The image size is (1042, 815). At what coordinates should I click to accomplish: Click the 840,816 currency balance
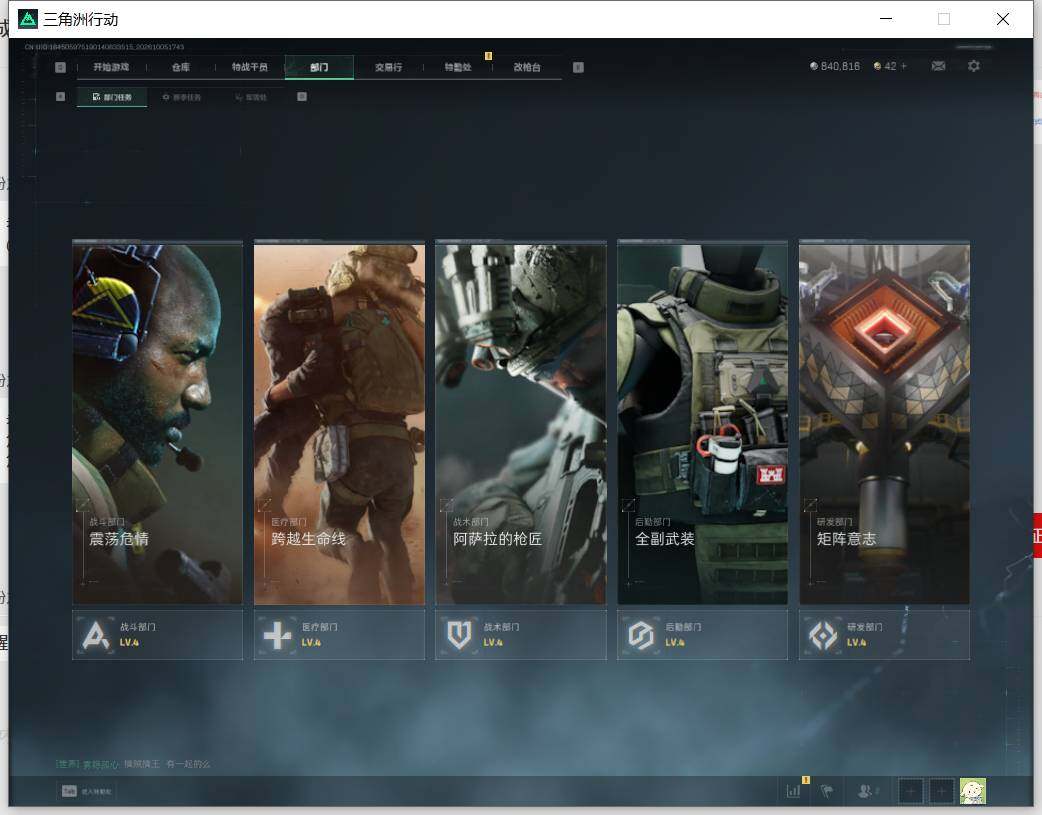(x=835, y=66)
